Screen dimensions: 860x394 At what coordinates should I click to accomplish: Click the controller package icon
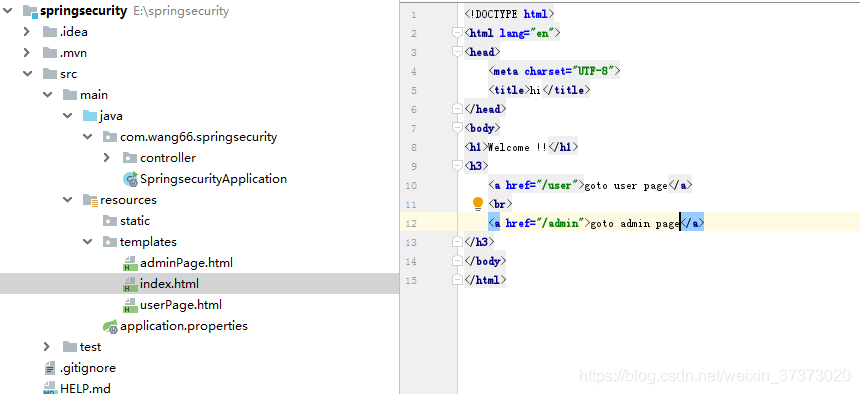point(130,158)
